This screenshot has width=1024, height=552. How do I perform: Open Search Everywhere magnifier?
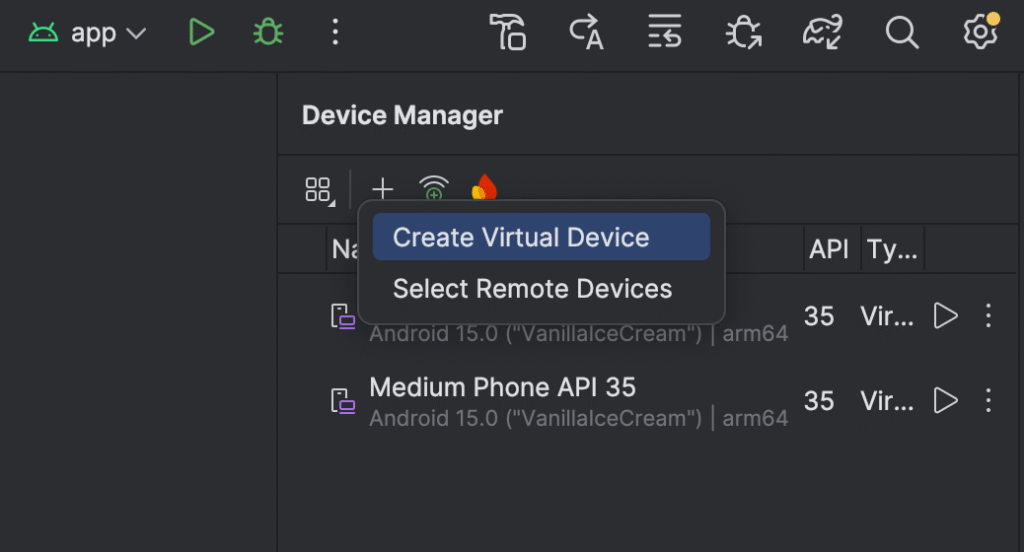point(901,33)
